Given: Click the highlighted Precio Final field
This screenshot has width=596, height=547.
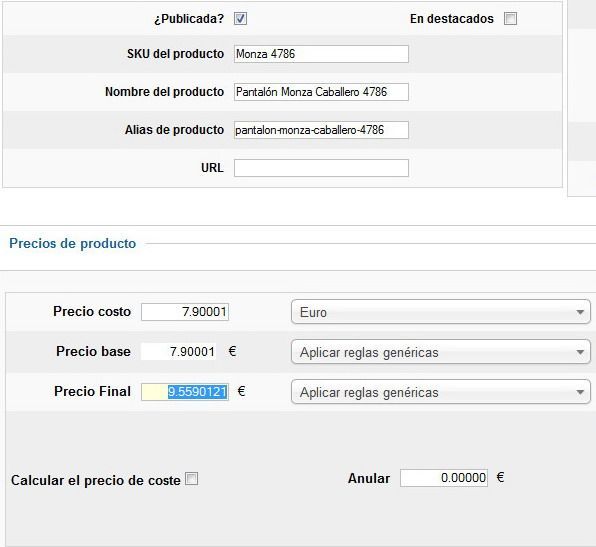Looking at the screenshot, I should pos(185,392).
